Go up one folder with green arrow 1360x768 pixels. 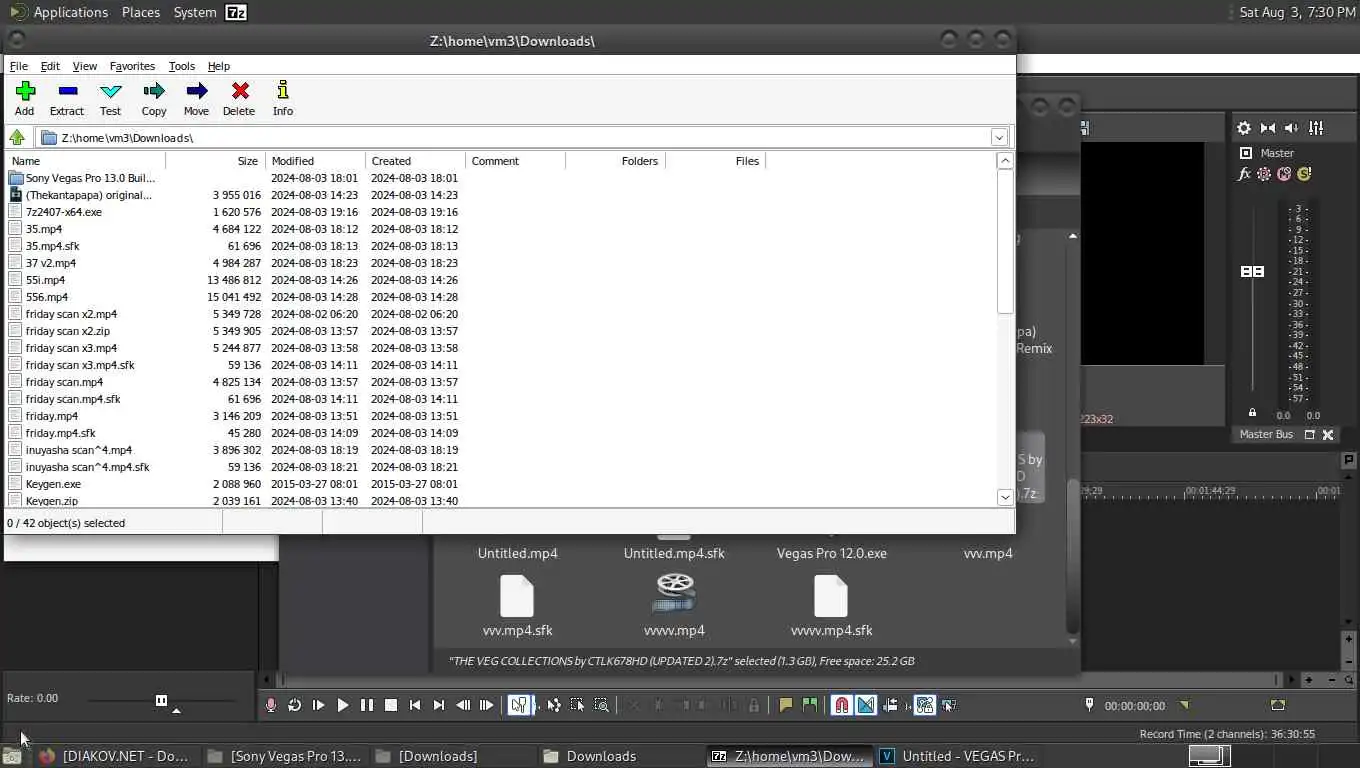[17, 137]
